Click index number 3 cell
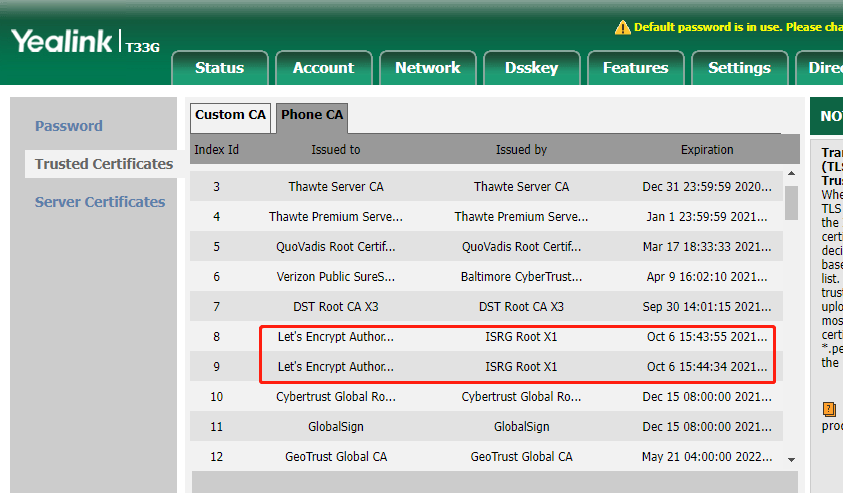Viewport: 843px width, 493px height. [217, 187]
